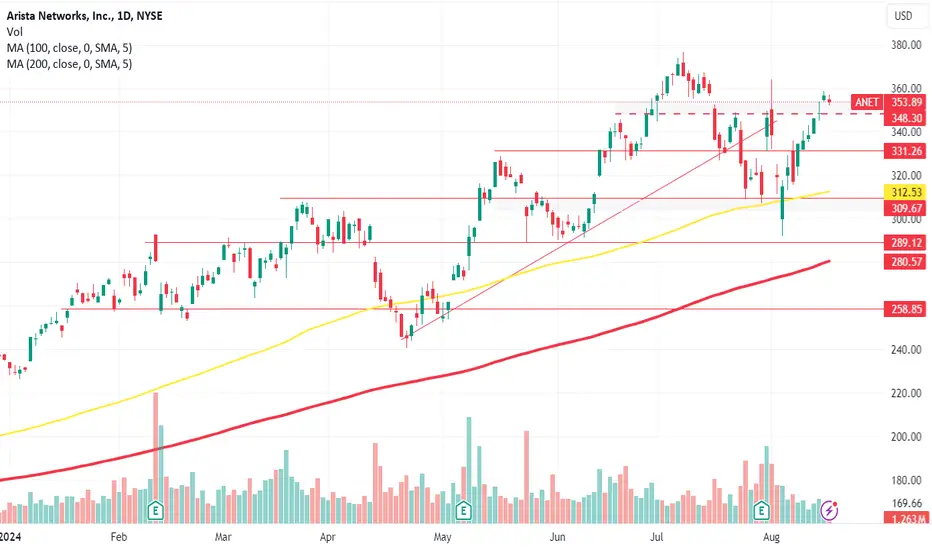The height and width of the screenshot is (550, 932).
Task: Select the 289.12 horizontal line label
Action: 906,243
